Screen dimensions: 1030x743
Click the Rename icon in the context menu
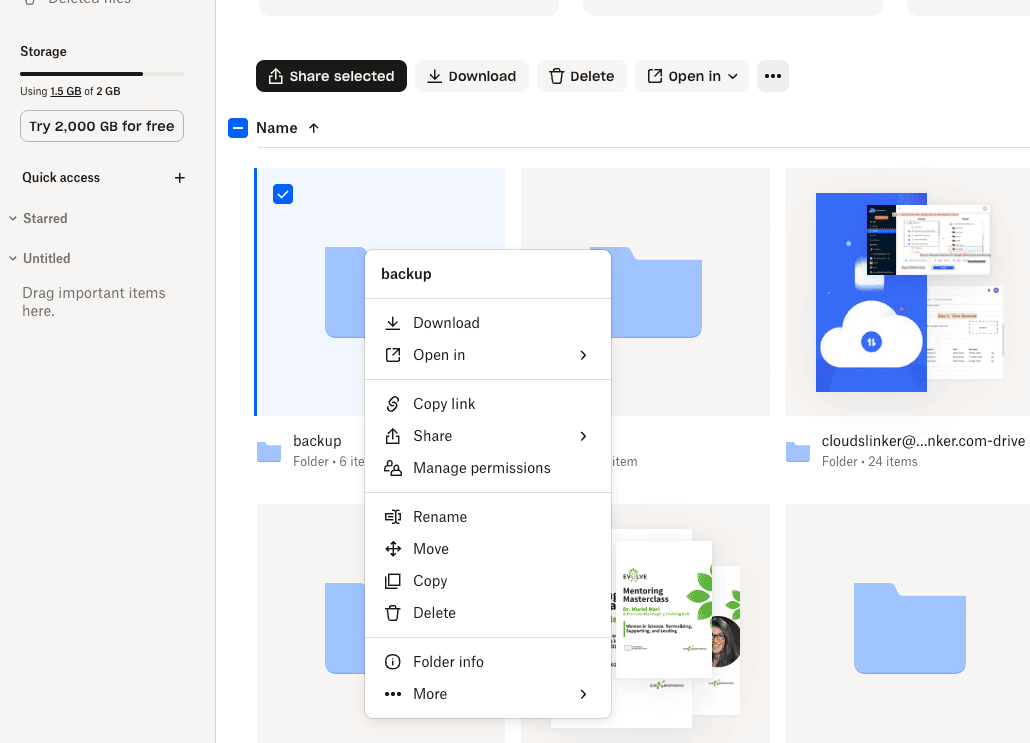392,516
